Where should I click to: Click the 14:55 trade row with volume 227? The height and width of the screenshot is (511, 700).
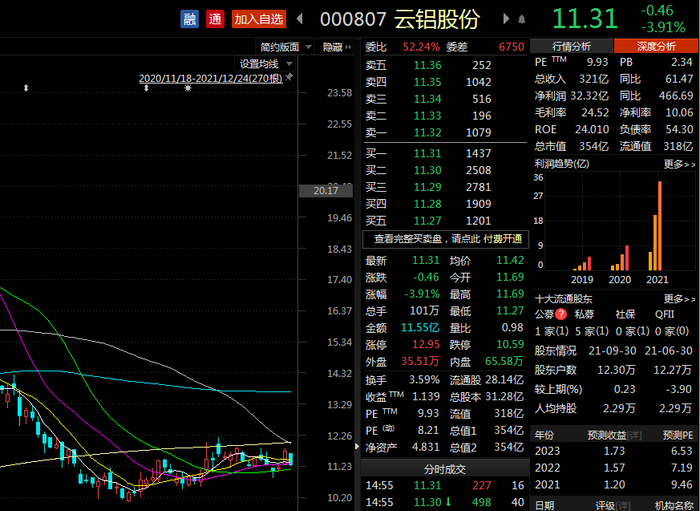point(445,486)
